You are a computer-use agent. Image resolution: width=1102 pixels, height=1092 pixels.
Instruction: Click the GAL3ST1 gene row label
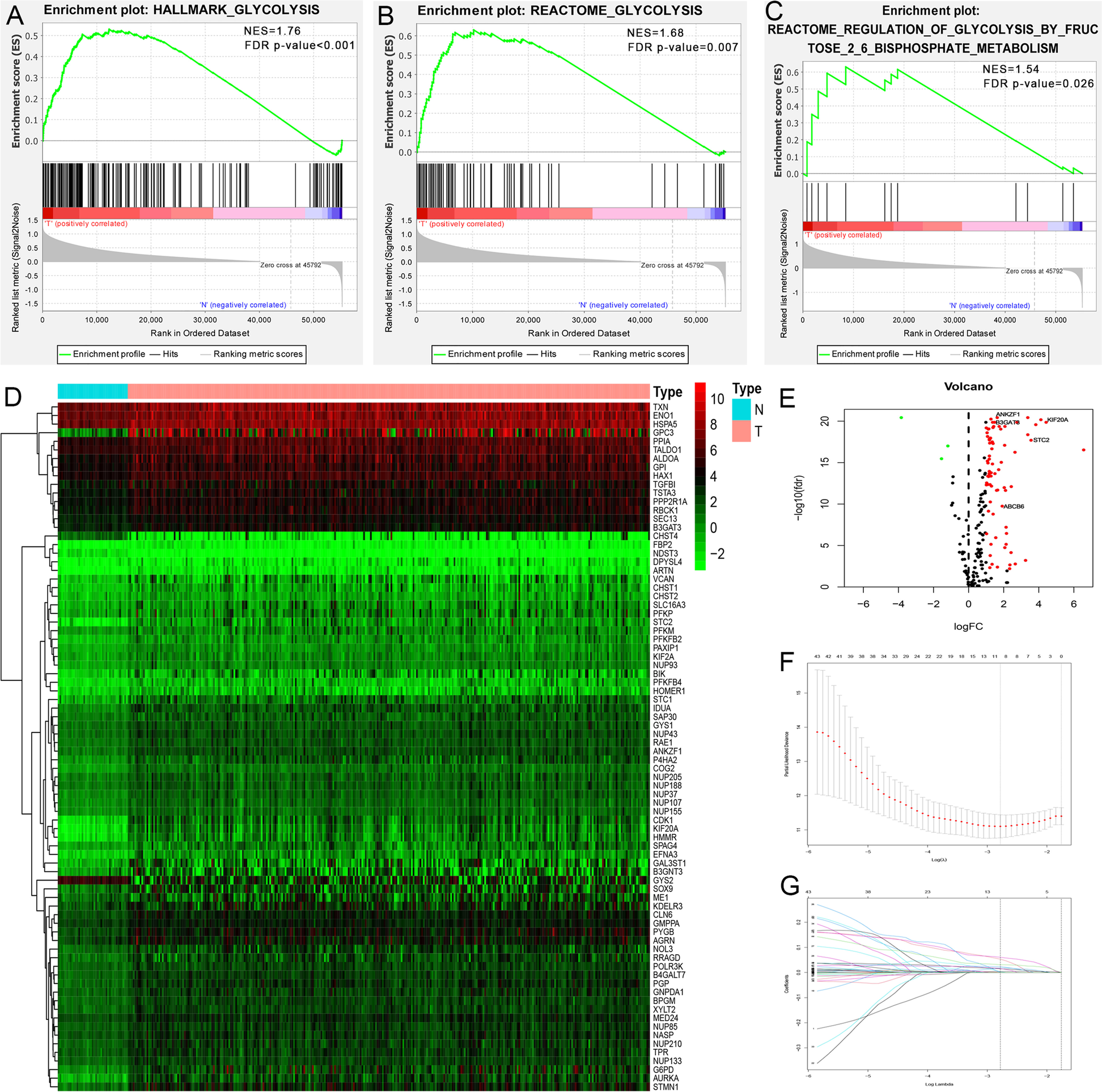click(x=669, y=863)
